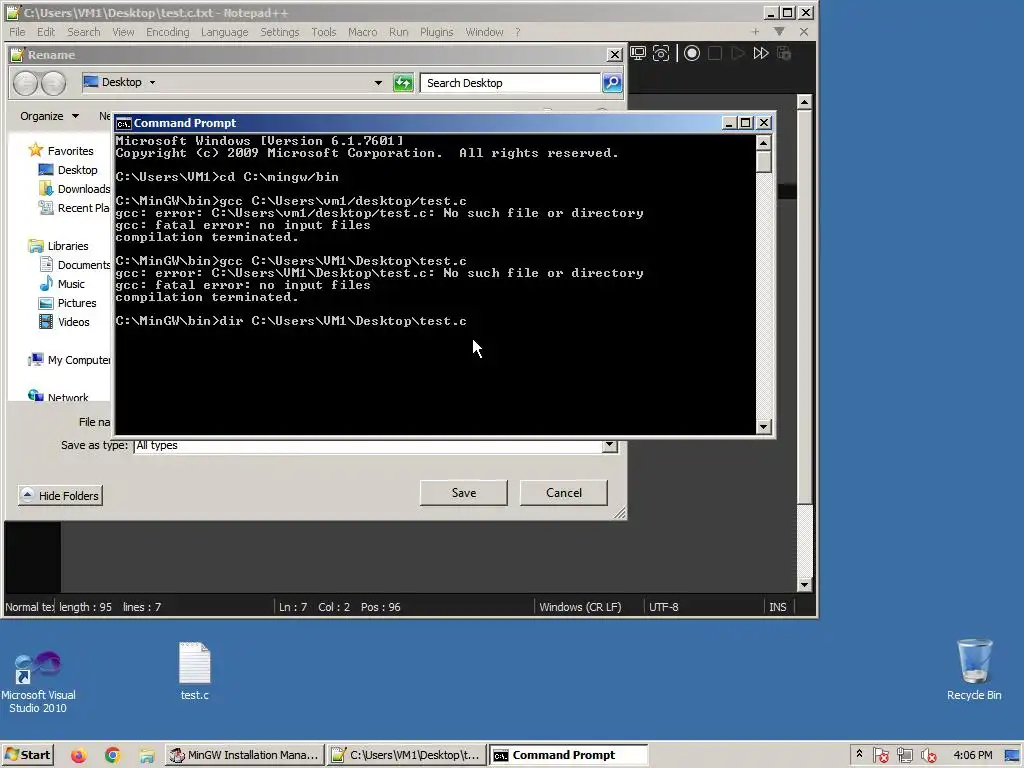This screenshot has width=1024, height=768.
Task: Select My Computer in the navigation pane
Action: point(69,360)
